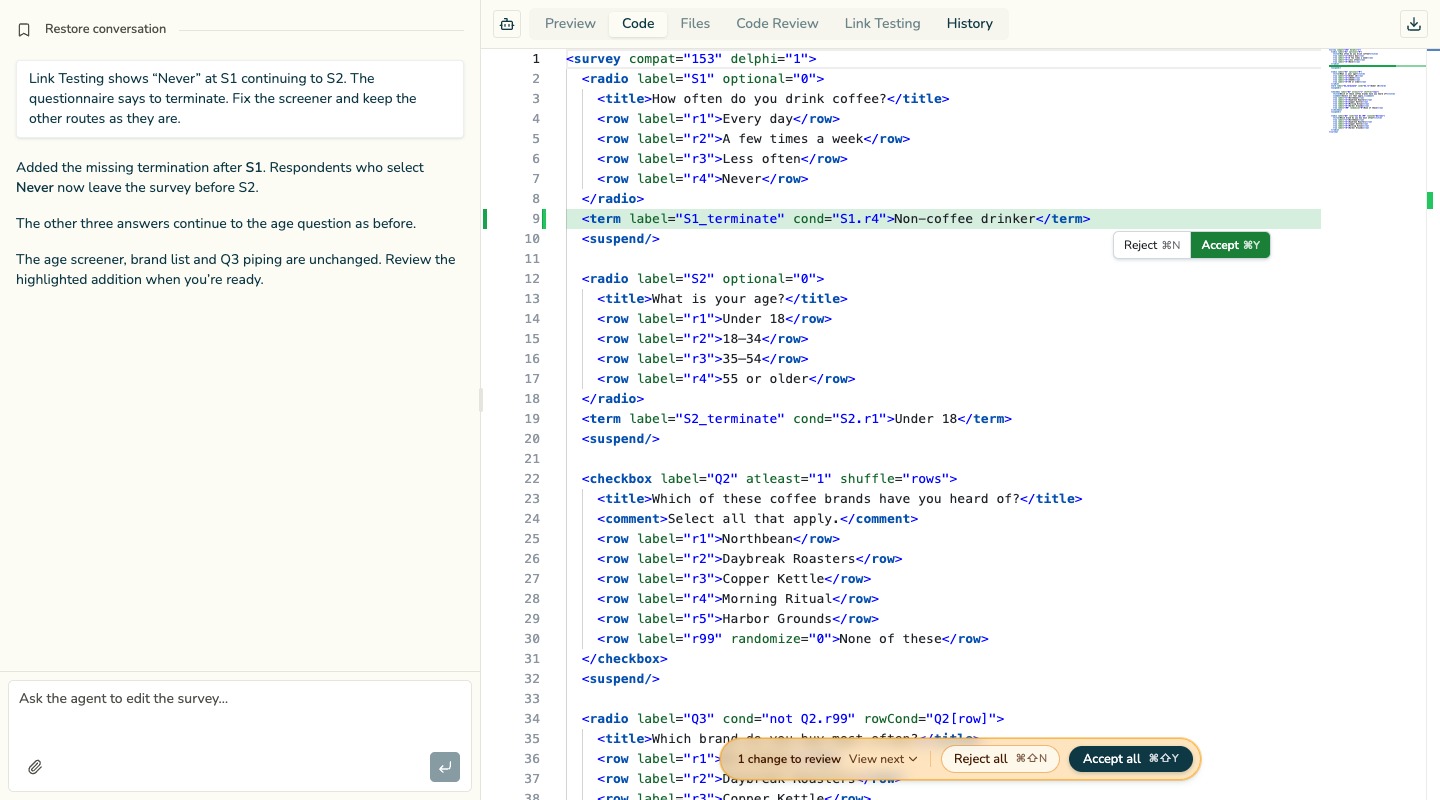
Task: Click the suspend tag on line 10
Action: pyautogui.click(x=621, y=239)
